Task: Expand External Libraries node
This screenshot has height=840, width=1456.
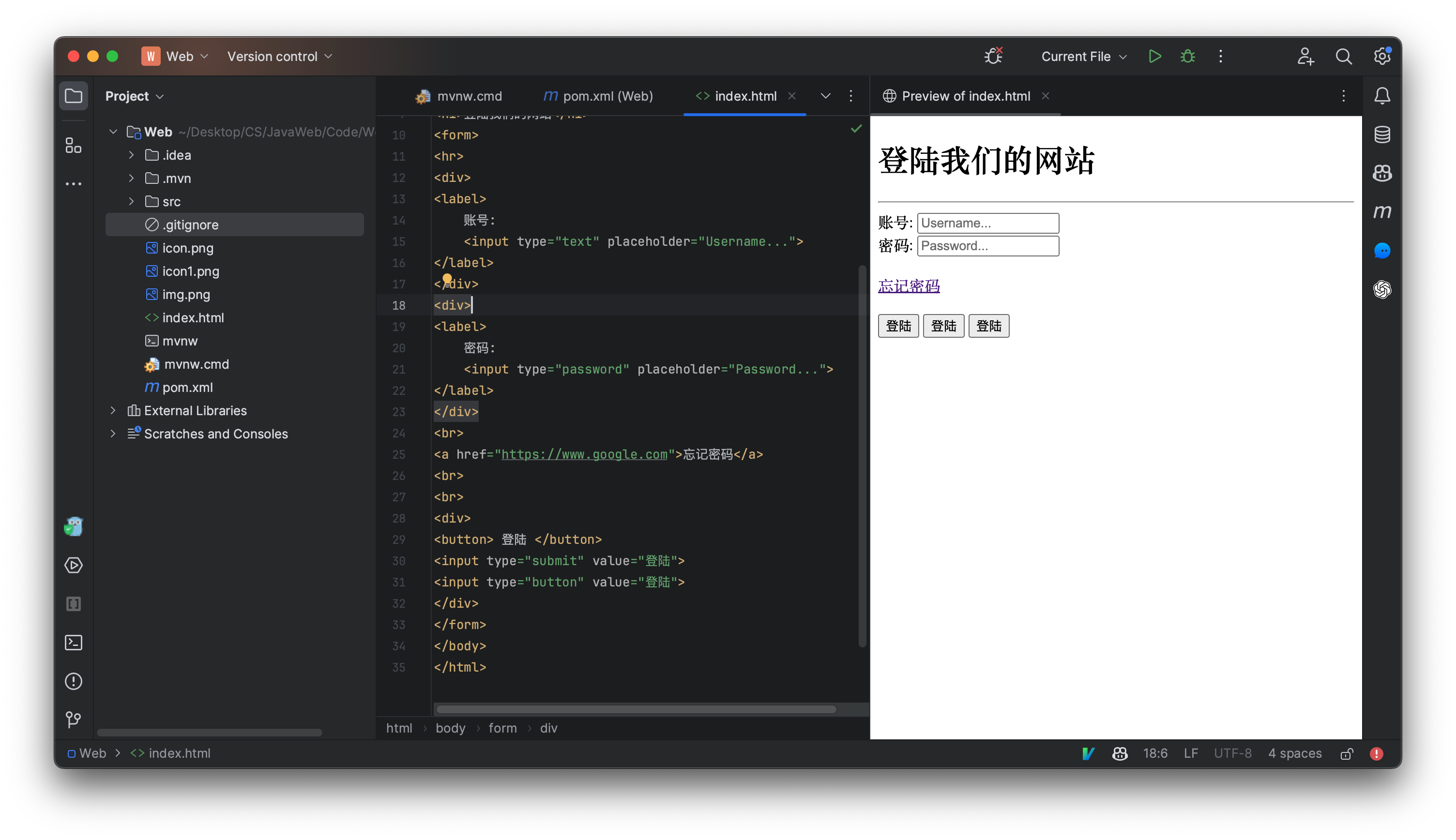Action: (x=113, y=410)
